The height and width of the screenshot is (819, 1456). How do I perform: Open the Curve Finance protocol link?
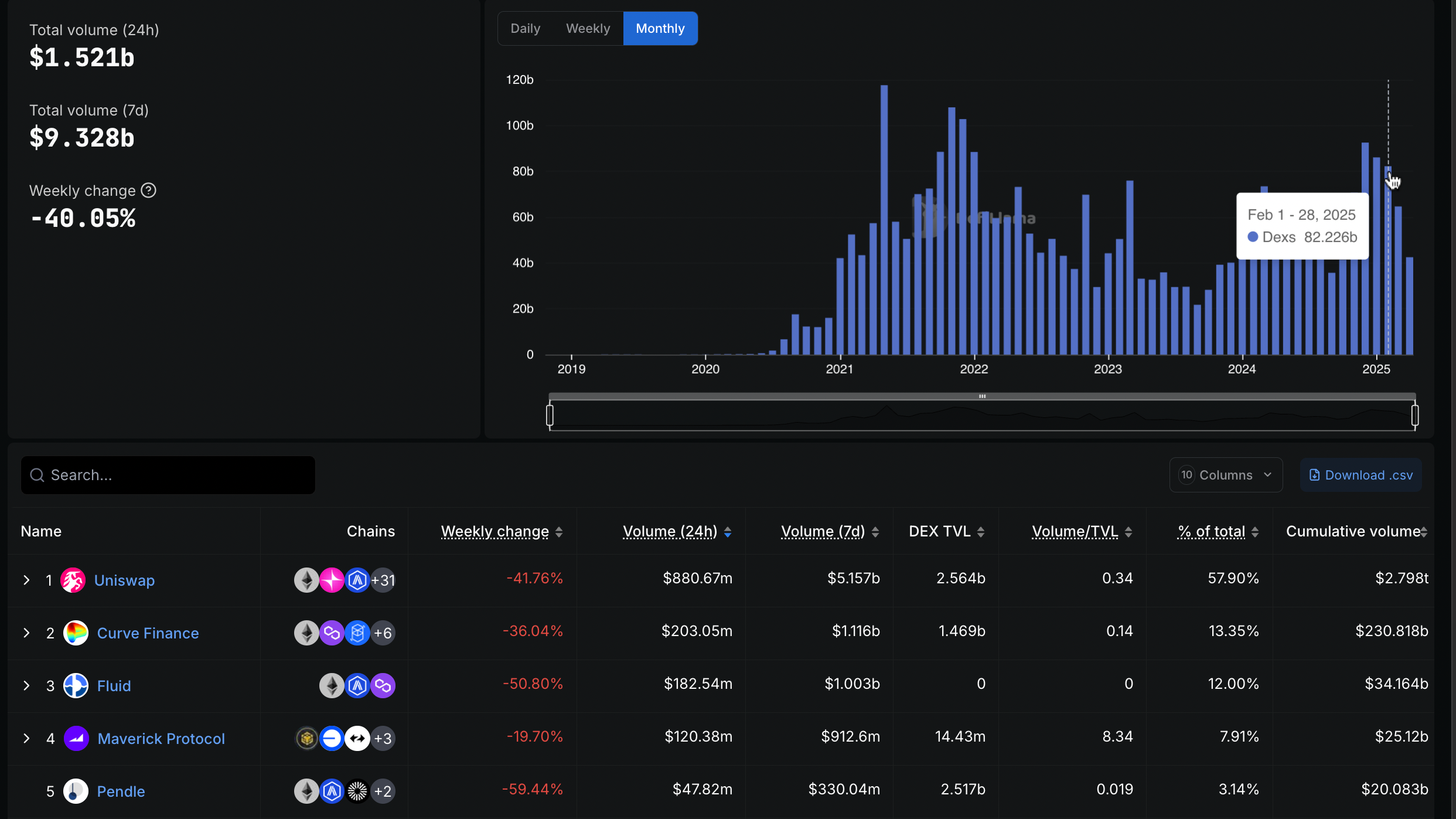click(x=148, y=633)
